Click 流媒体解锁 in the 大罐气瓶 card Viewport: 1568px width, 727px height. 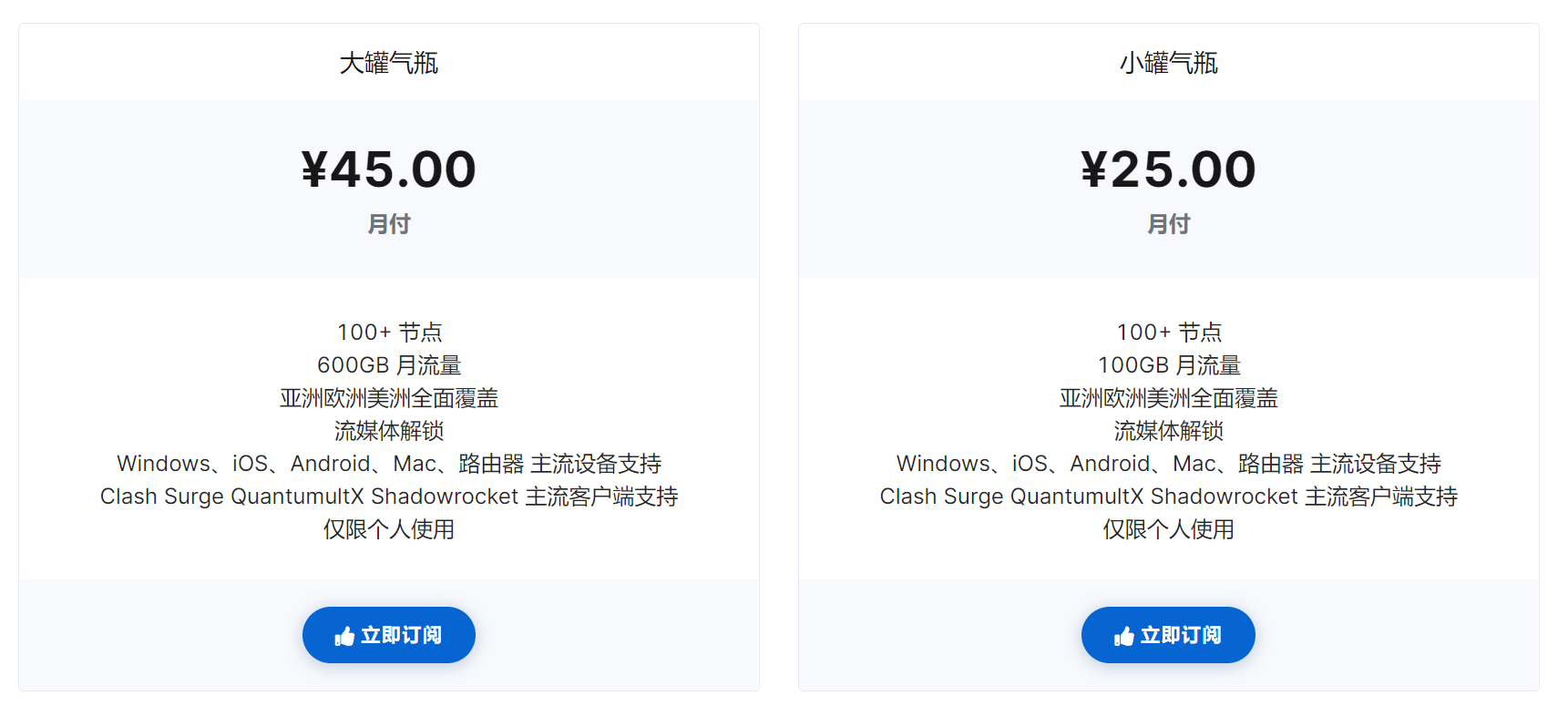coord(389,431)
